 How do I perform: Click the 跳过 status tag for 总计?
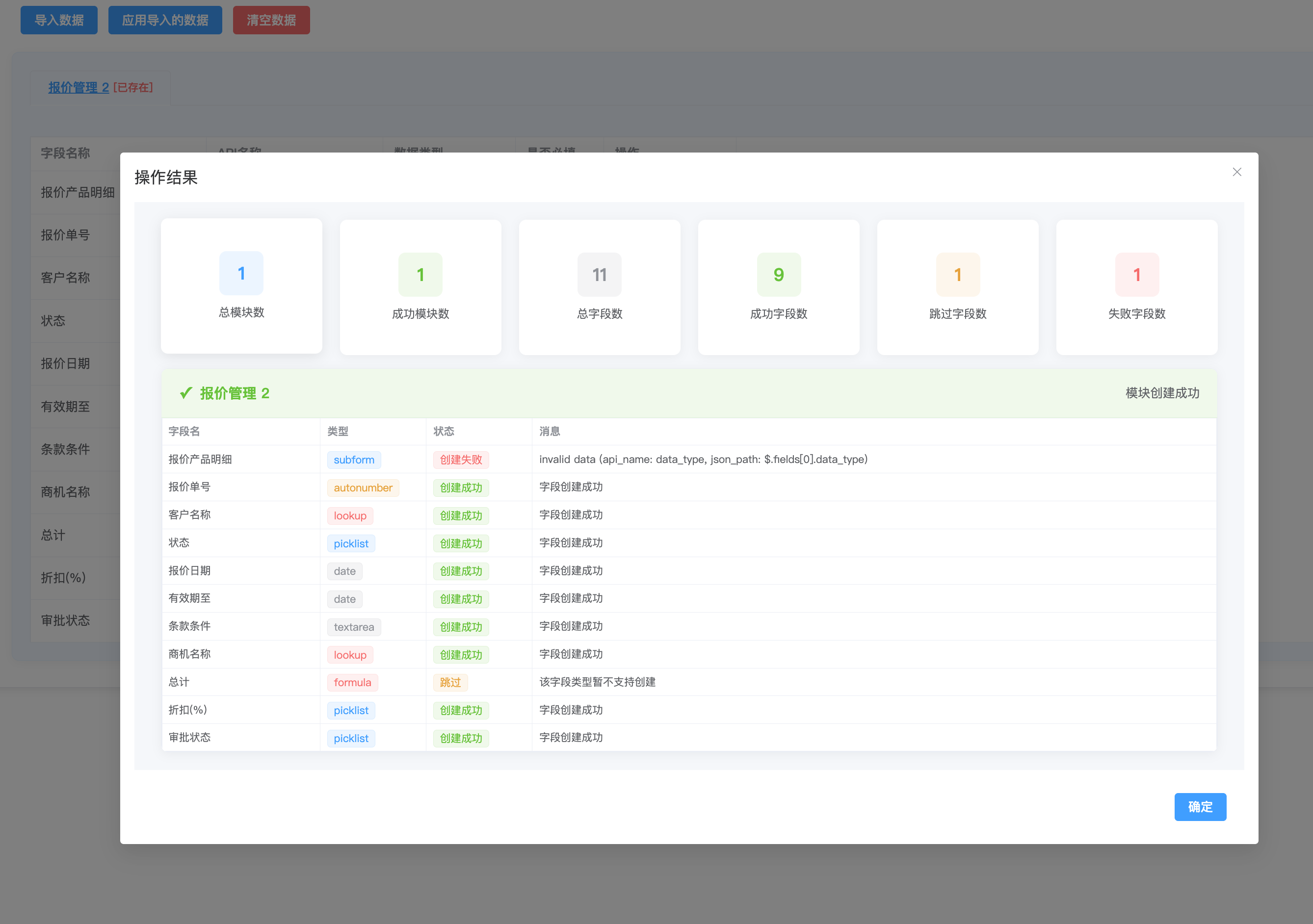click(450, 682)
